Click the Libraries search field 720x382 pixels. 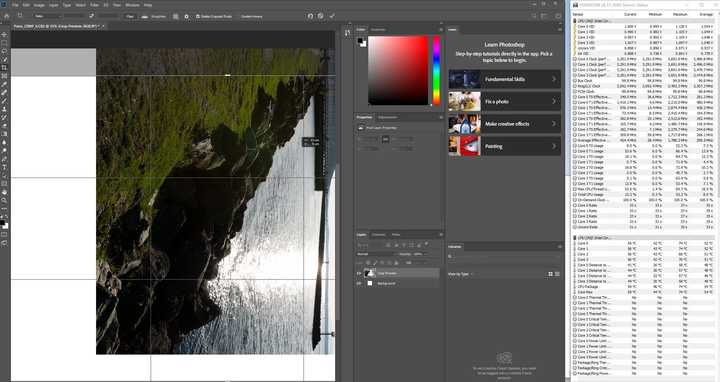503,257
